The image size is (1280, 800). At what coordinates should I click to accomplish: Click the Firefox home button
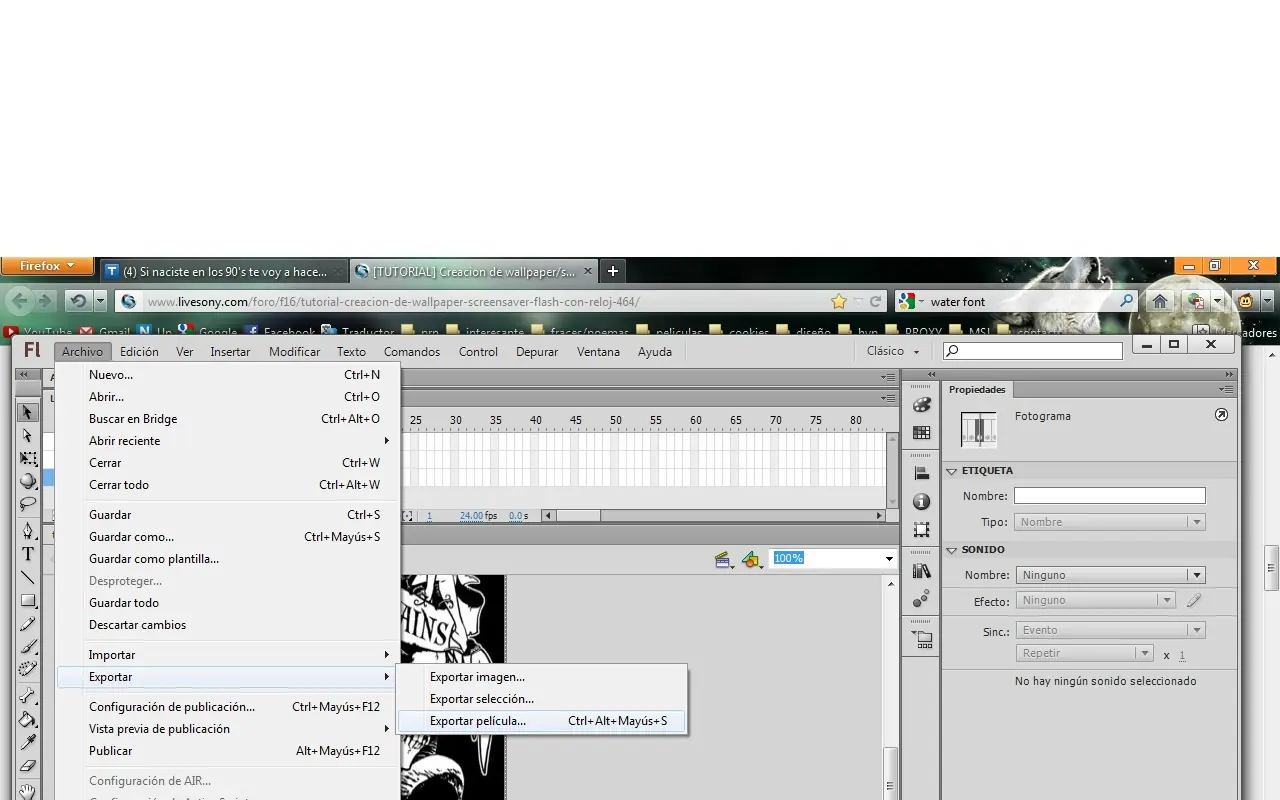(x=1160, y=301)
